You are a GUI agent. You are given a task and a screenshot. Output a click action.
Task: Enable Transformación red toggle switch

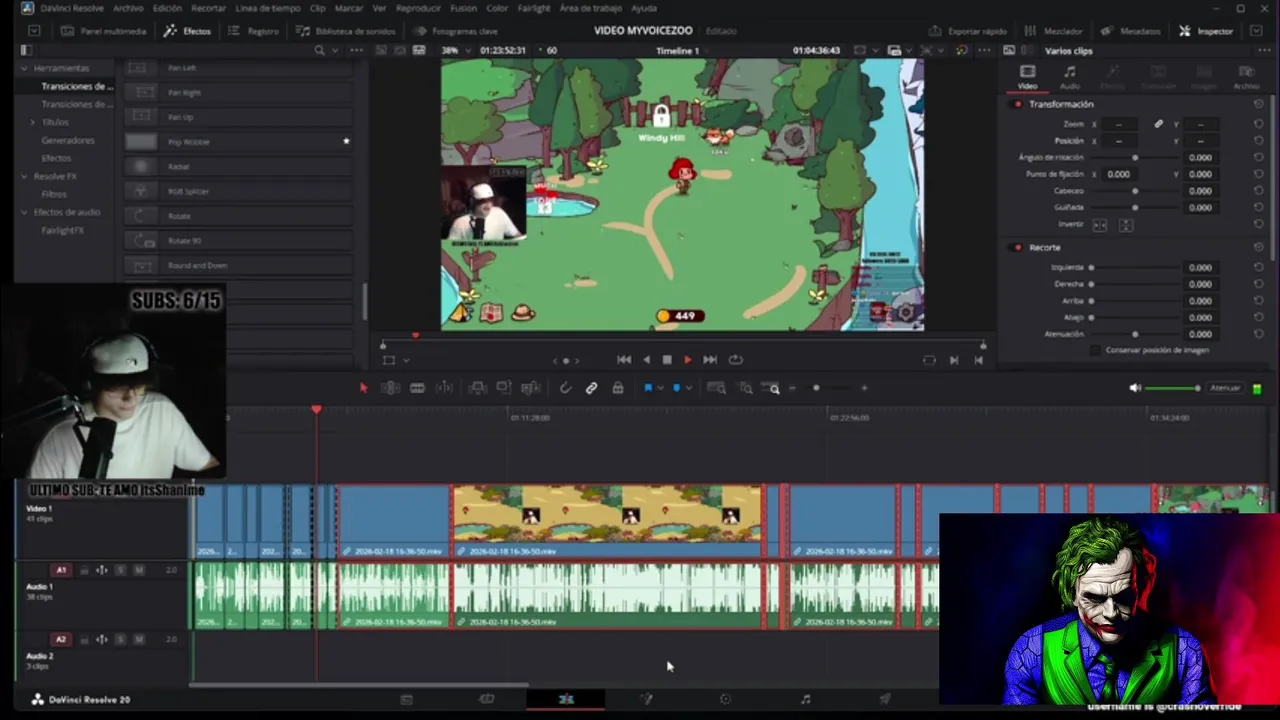pyautogui.click(x=1018, y=104)
